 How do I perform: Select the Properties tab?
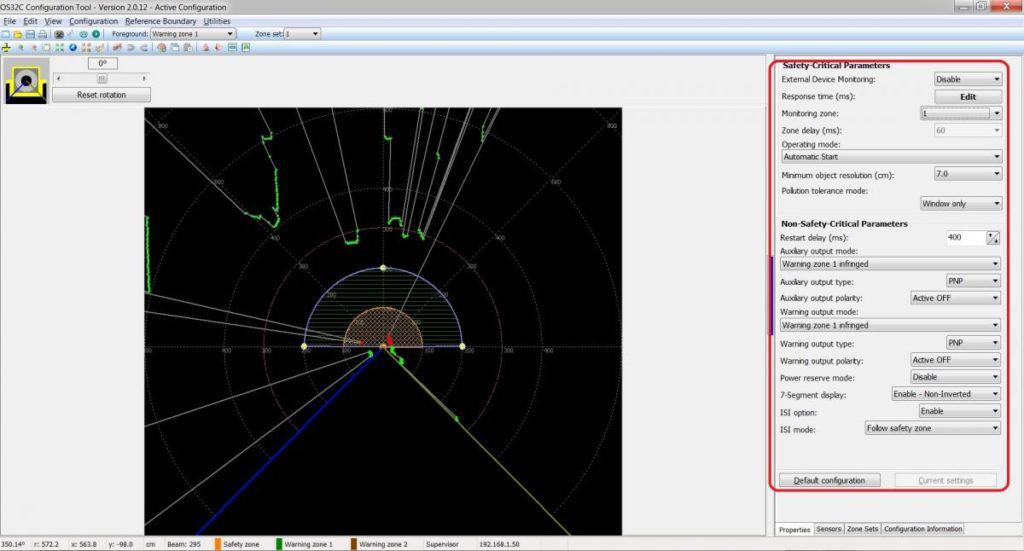[794, 529]
